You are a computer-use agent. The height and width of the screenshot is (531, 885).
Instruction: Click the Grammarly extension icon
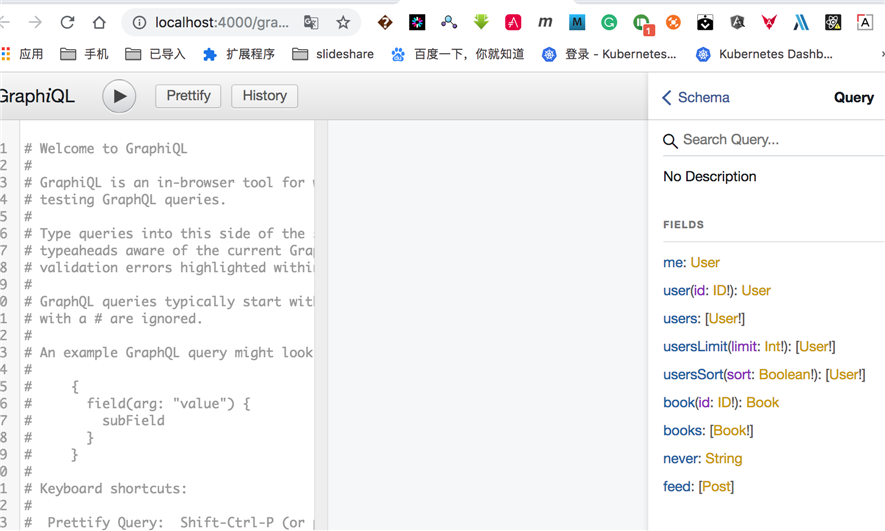pyautogui.click(x=609, y=23)
